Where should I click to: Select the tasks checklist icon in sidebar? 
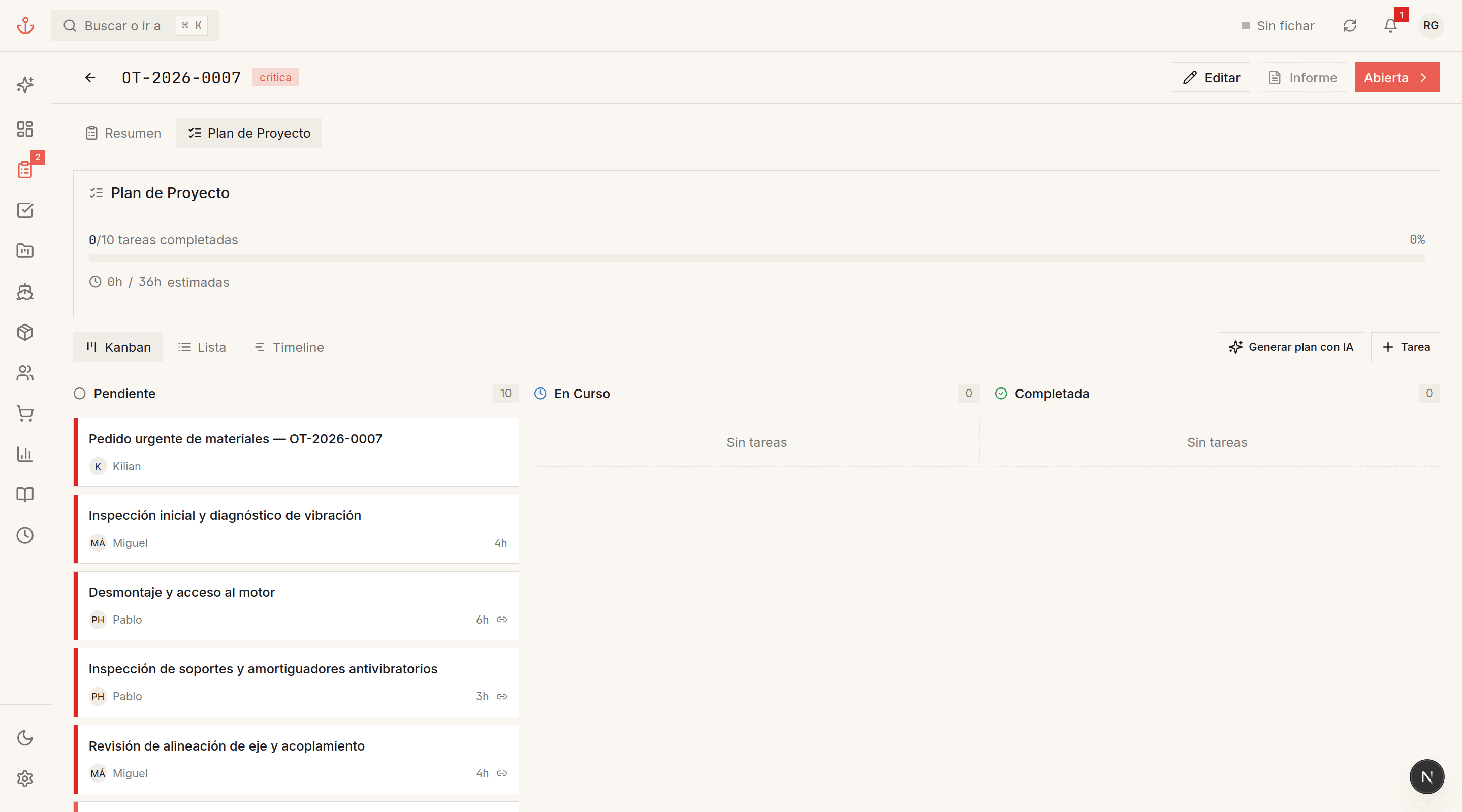(25, 210)
